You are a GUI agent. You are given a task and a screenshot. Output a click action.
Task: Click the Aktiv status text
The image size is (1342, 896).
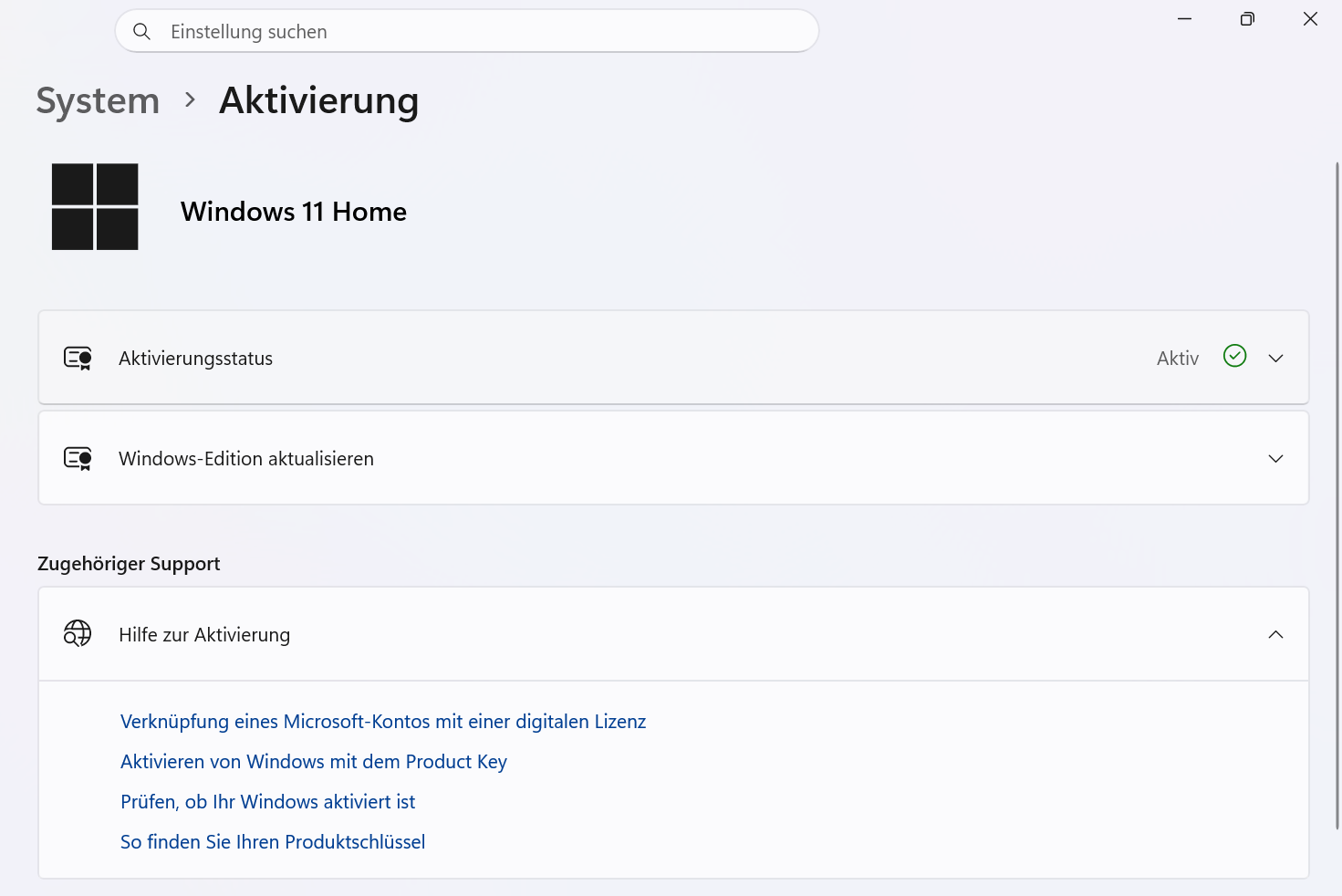pyautogui.click(x=1178, y=359)
